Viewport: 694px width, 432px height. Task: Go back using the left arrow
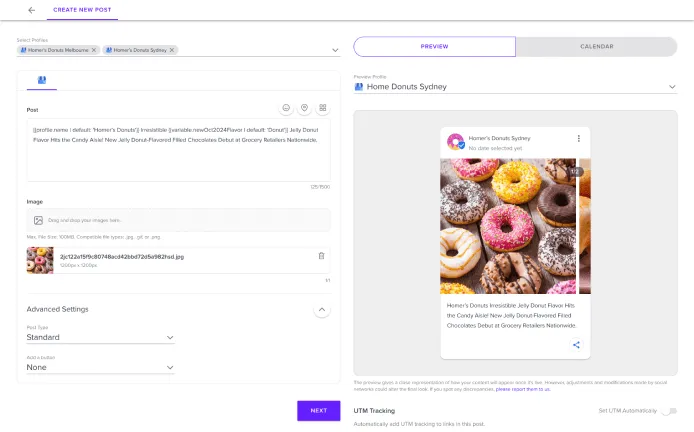pyautogui.click(x=31, y=10)
